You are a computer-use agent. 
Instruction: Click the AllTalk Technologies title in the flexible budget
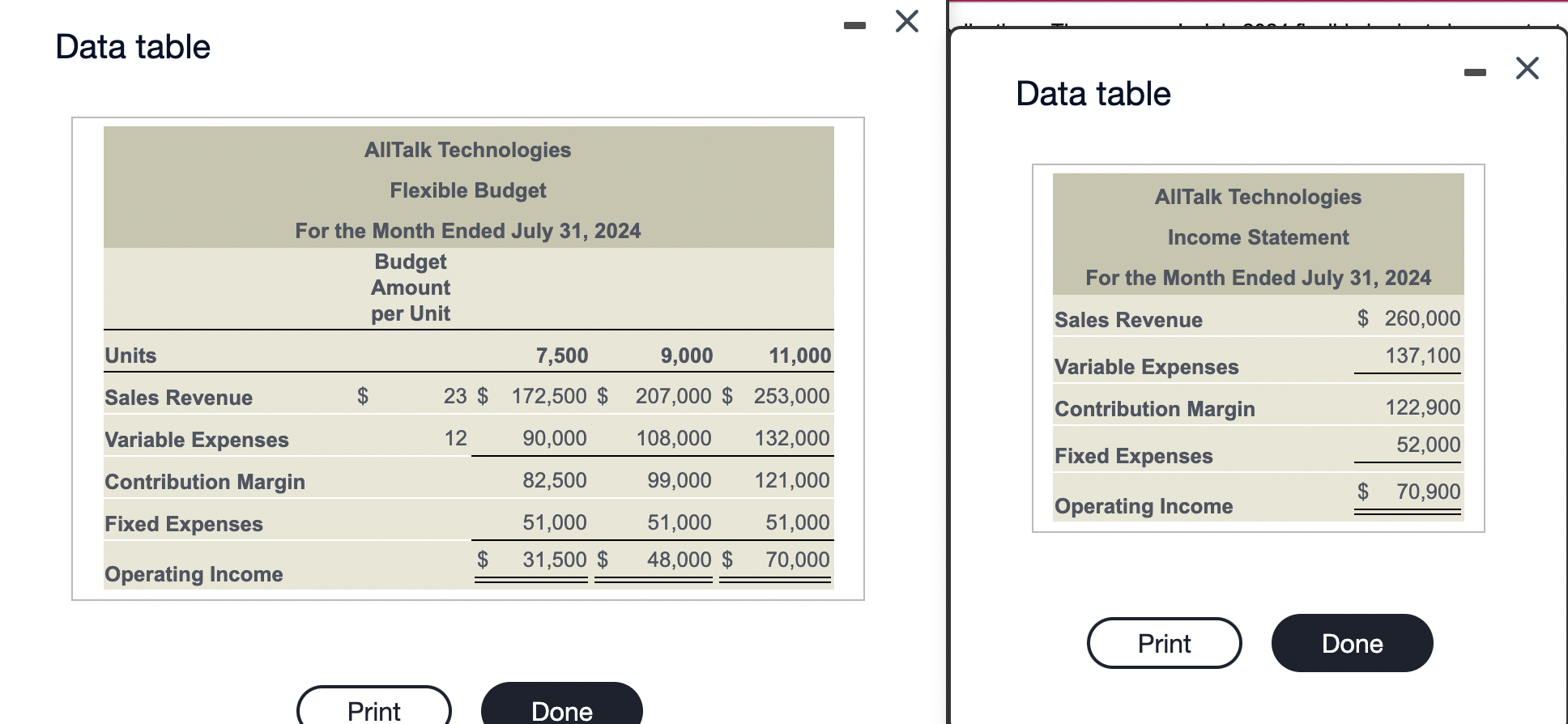(x=467, y=149)
